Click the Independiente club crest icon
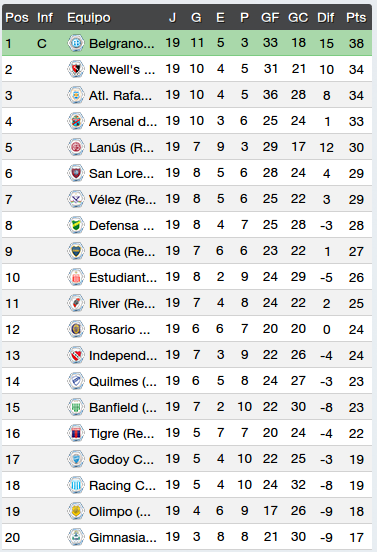The image size is (377, 552). (76, 356)
